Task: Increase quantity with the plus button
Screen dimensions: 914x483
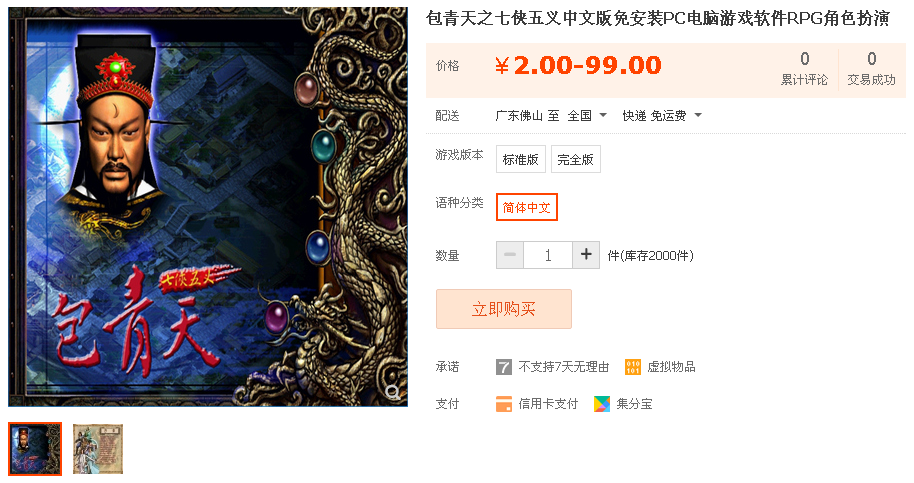Action: 586,255
